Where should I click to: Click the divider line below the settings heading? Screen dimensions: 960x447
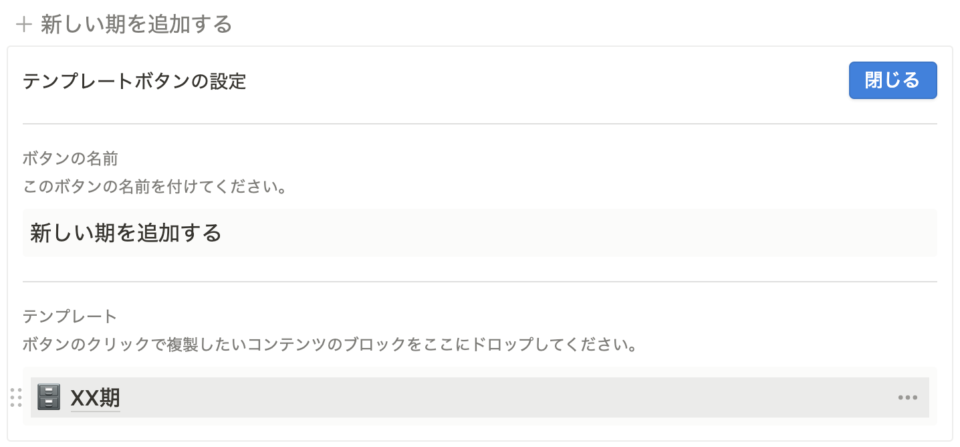coord(480,124)
